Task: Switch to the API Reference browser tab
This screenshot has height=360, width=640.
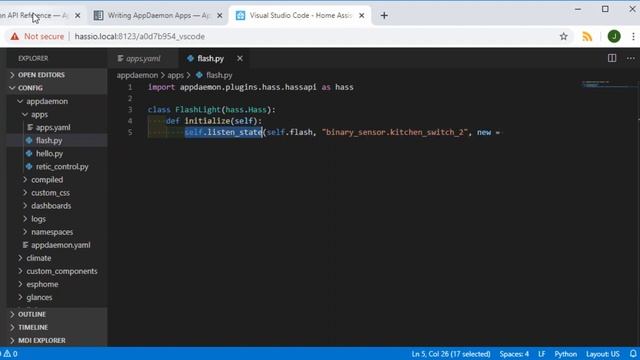Action: (35, 16)
